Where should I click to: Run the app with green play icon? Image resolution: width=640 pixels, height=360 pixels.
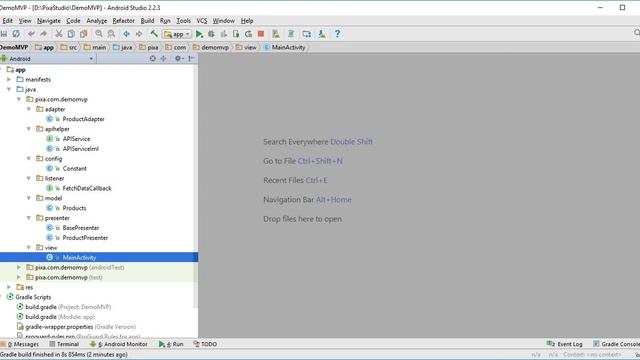[199, 34]
